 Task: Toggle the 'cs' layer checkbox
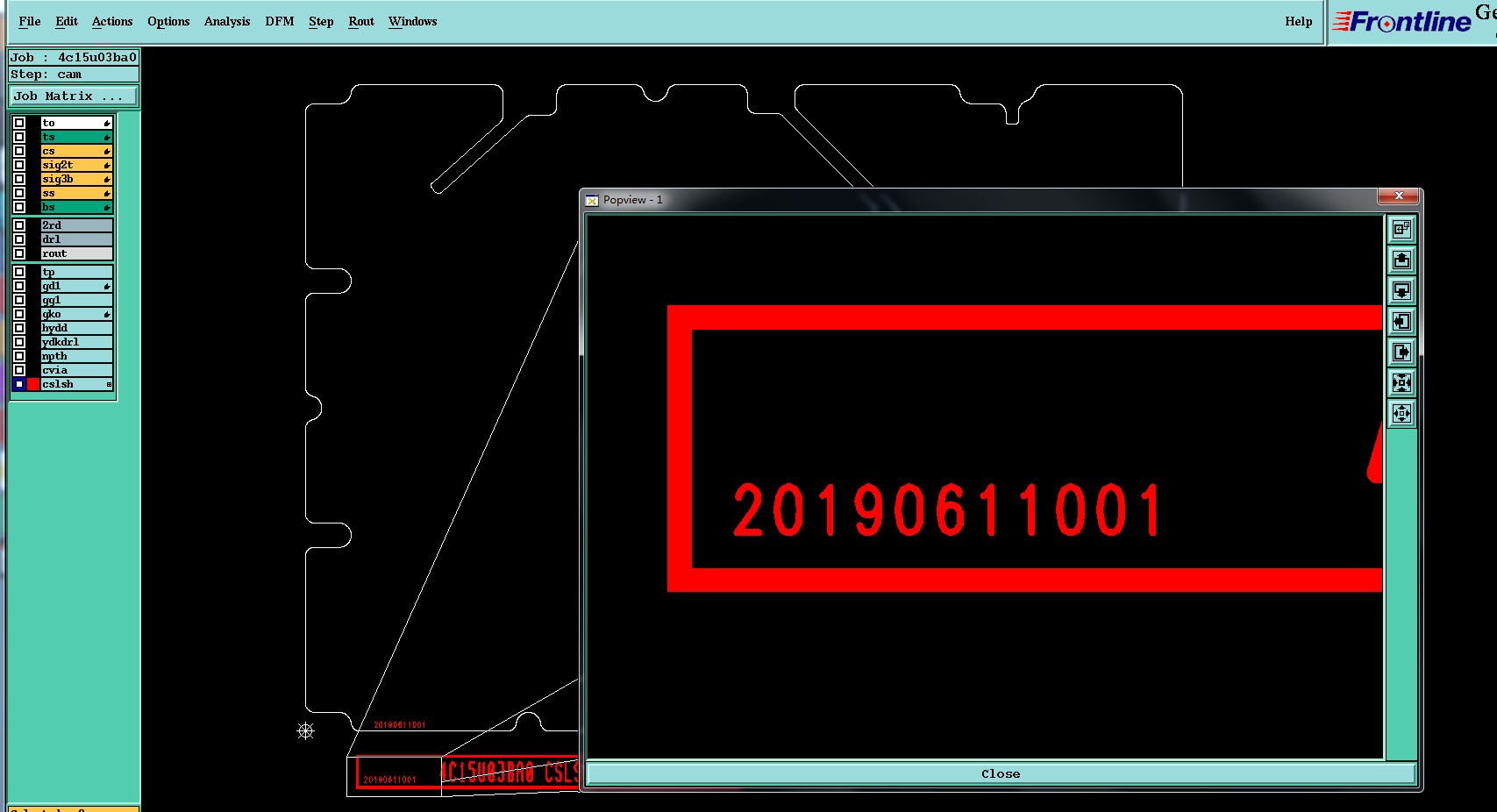[19, 151]
